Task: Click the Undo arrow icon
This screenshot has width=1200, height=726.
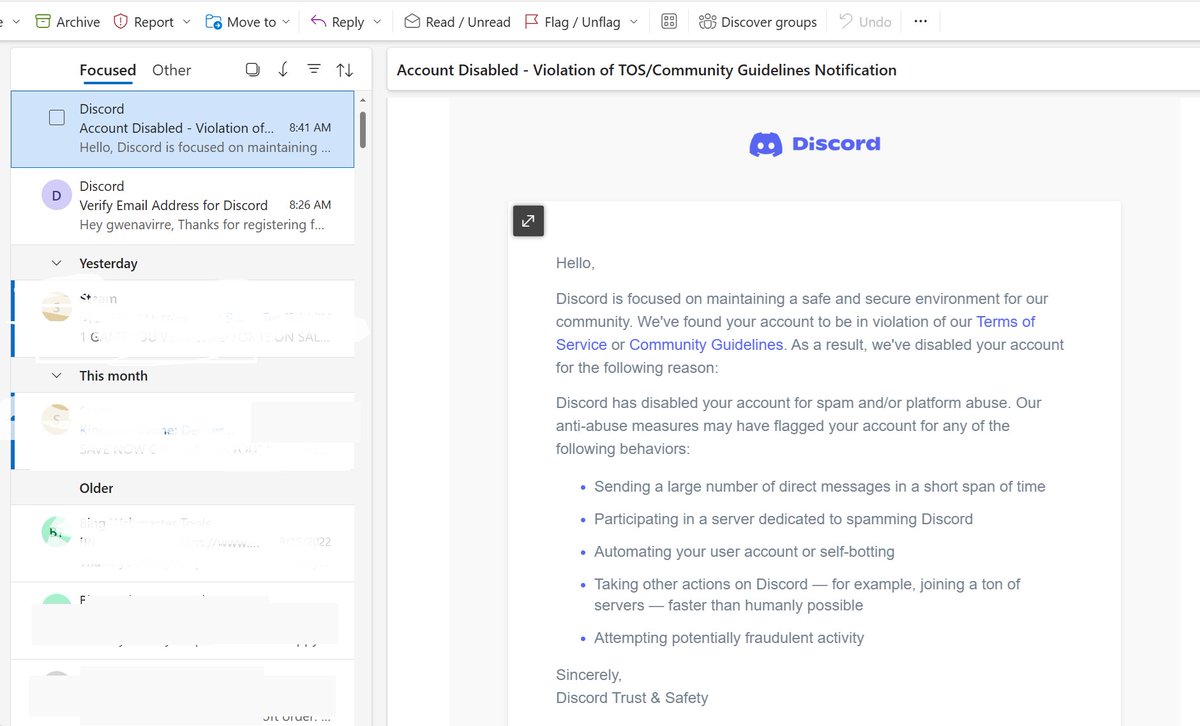Action: [846, 21]
